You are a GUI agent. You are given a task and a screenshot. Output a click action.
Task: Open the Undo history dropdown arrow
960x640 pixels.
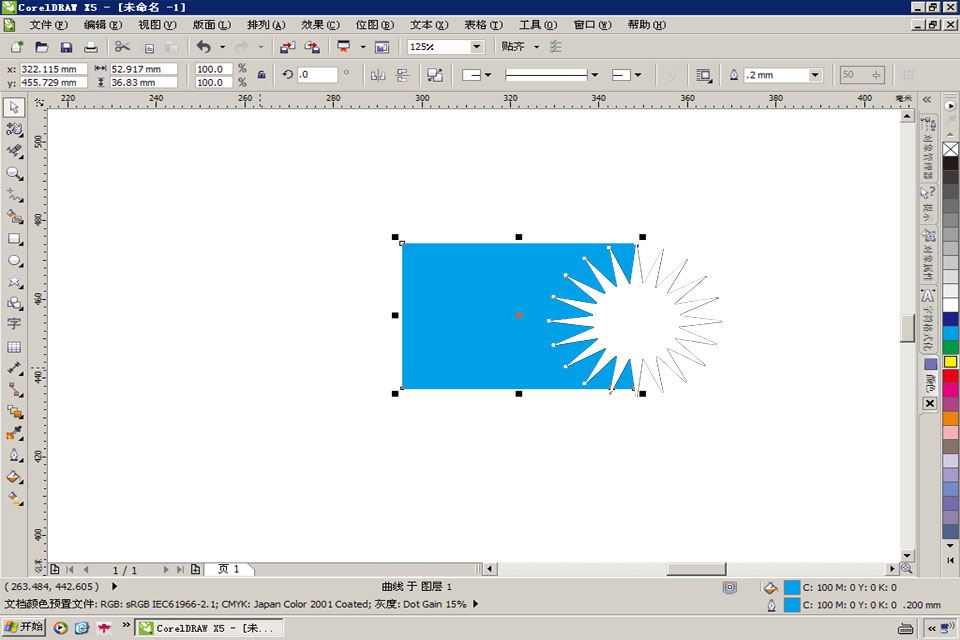pyautogui.click(x=222, y=47)
